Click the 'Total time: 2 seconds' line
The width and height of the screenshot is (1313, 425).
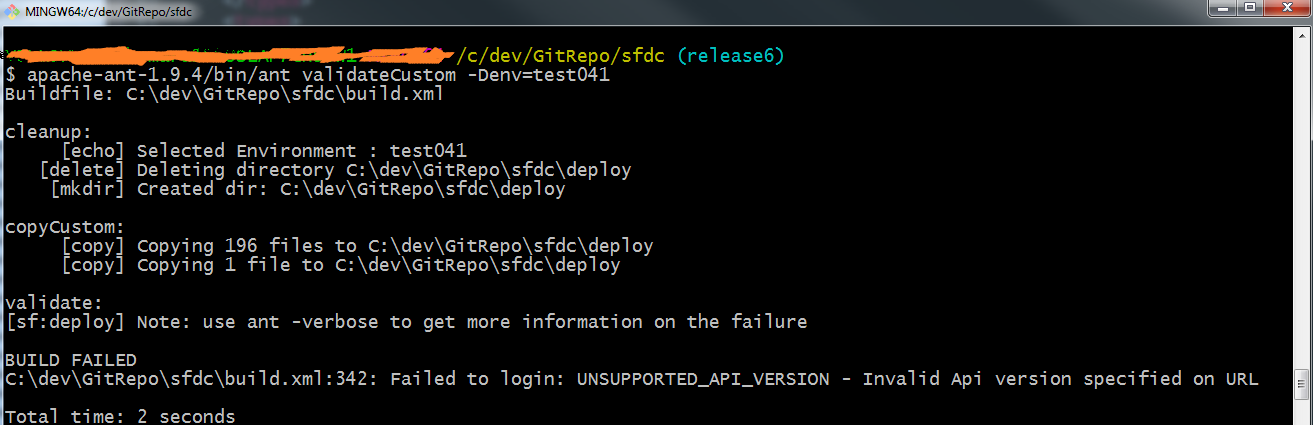coord(120,416)
